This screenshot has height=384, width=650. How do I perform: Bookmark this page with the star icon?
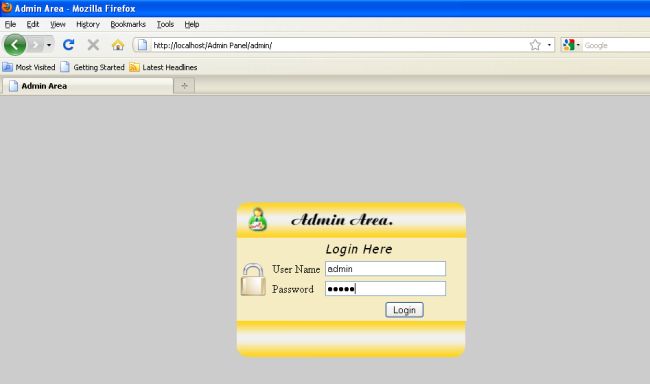pos(535,45)
